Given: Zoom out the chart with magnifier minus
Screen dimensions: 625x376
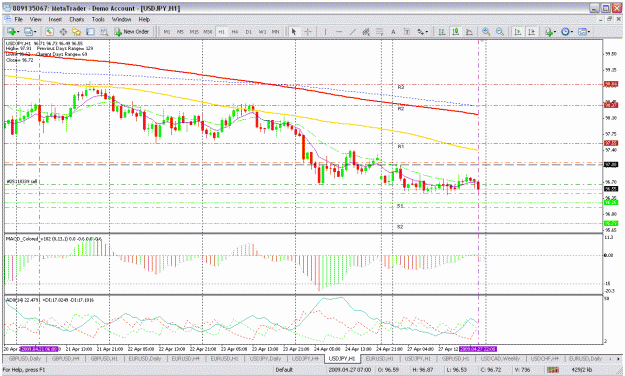Looking at the screenshot, I should [500, 31].
